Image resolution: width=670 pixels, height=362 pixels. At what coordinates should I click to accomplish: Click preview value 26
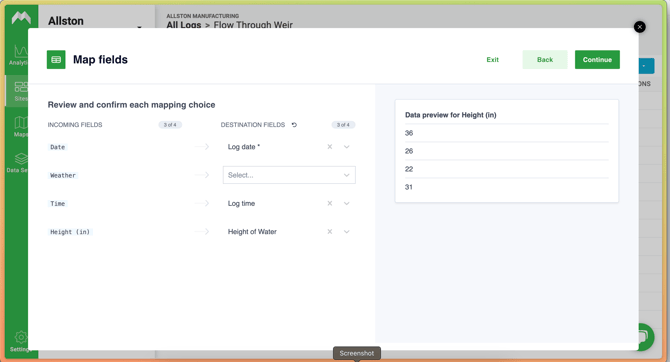(409, 151)
